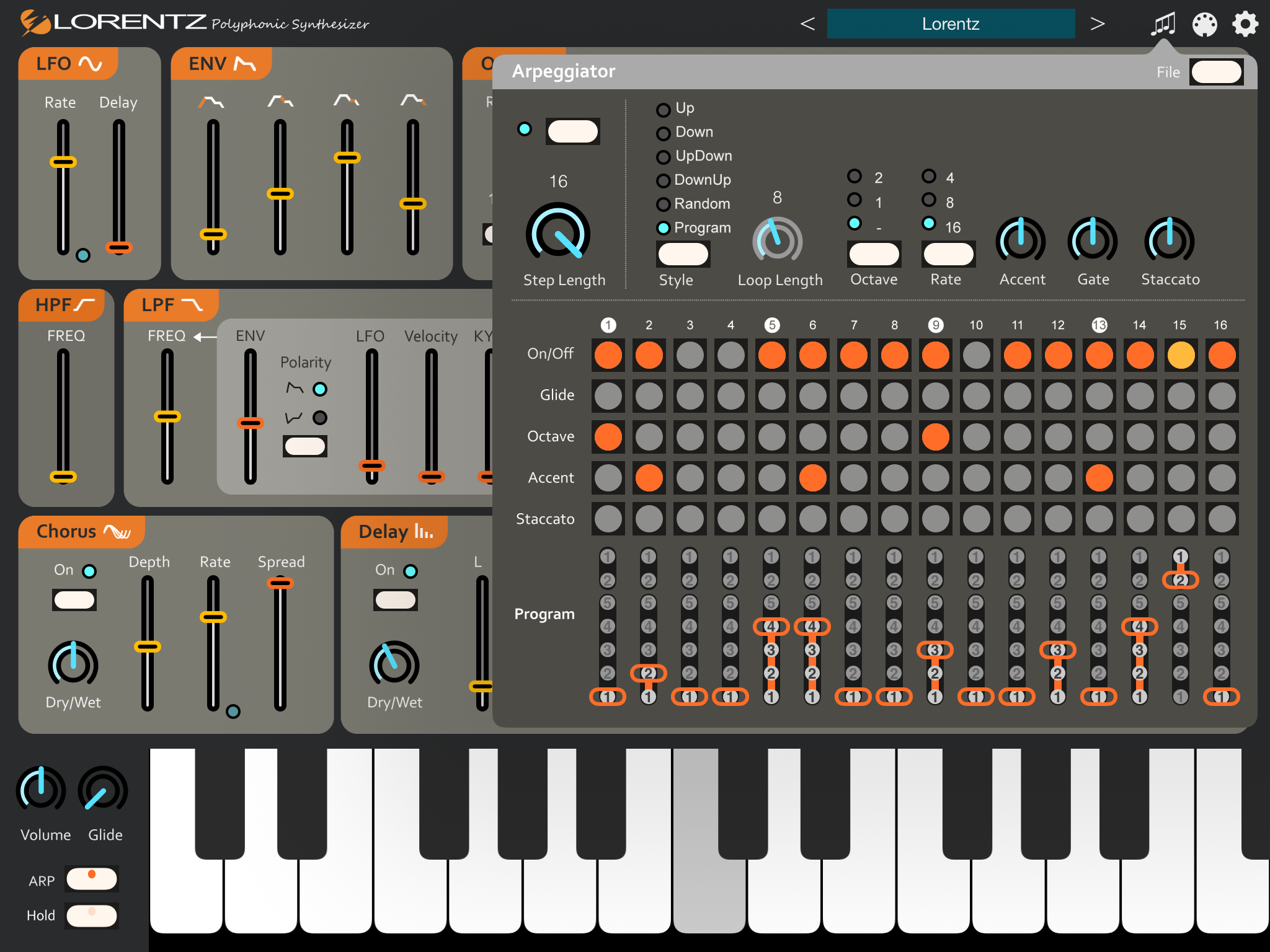The height and width of the screenshot is (952, 1270).
Task: Open the settings gear icon
Action: (1245, 24)
